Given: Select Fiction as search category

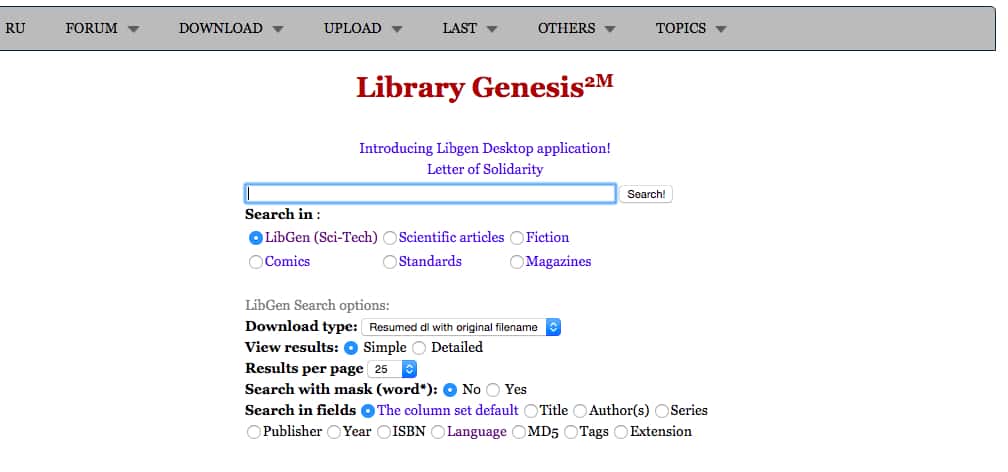Looking at the screenshot, I should (x=517, y=238).
